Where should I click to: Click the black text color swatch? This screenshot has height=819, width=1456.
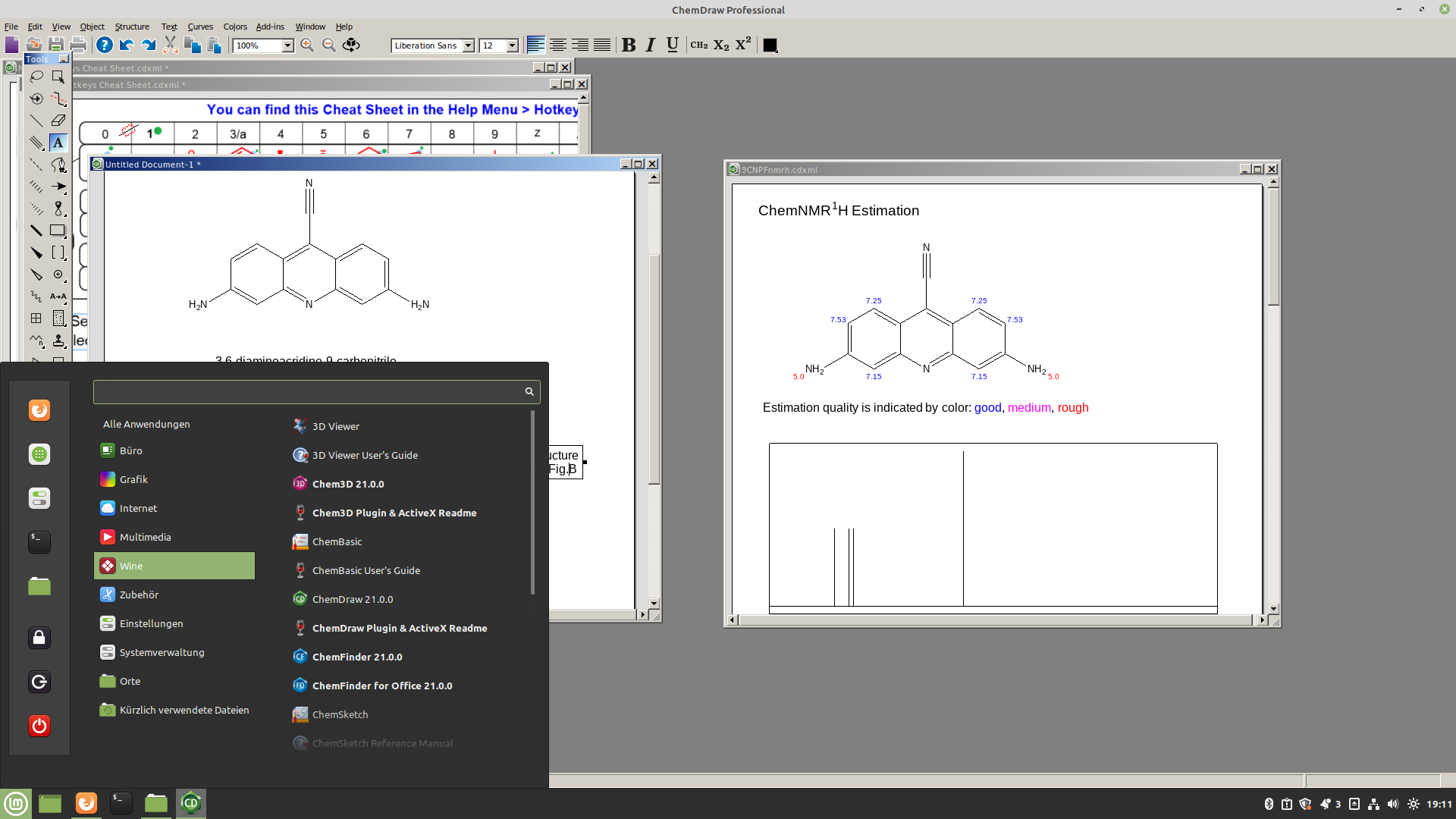pos(770,45)
